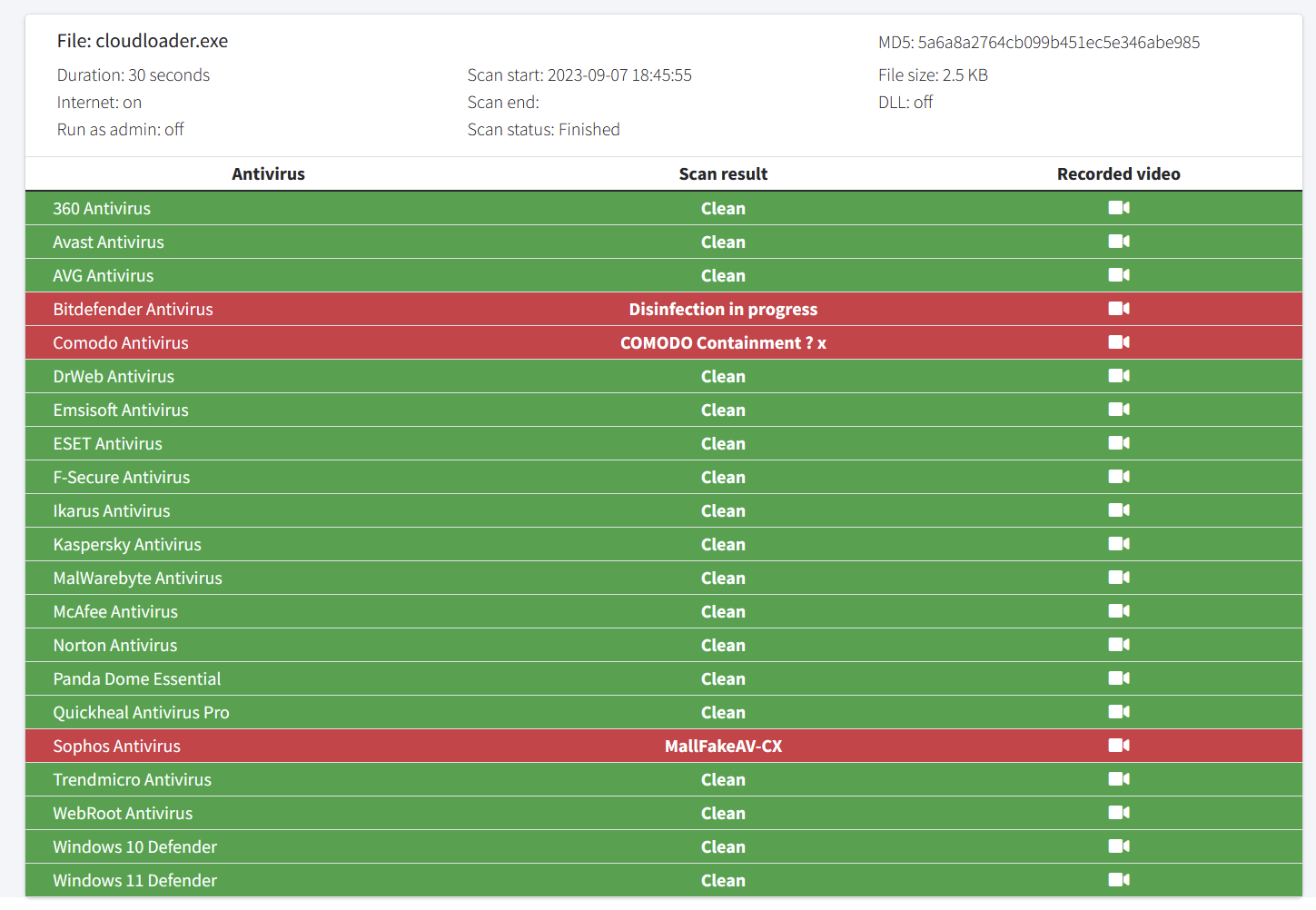This screenshot has width=1316, height=910.
Task: Click Clean result for ESET Antivirus
Action: (x=723, y=443)
